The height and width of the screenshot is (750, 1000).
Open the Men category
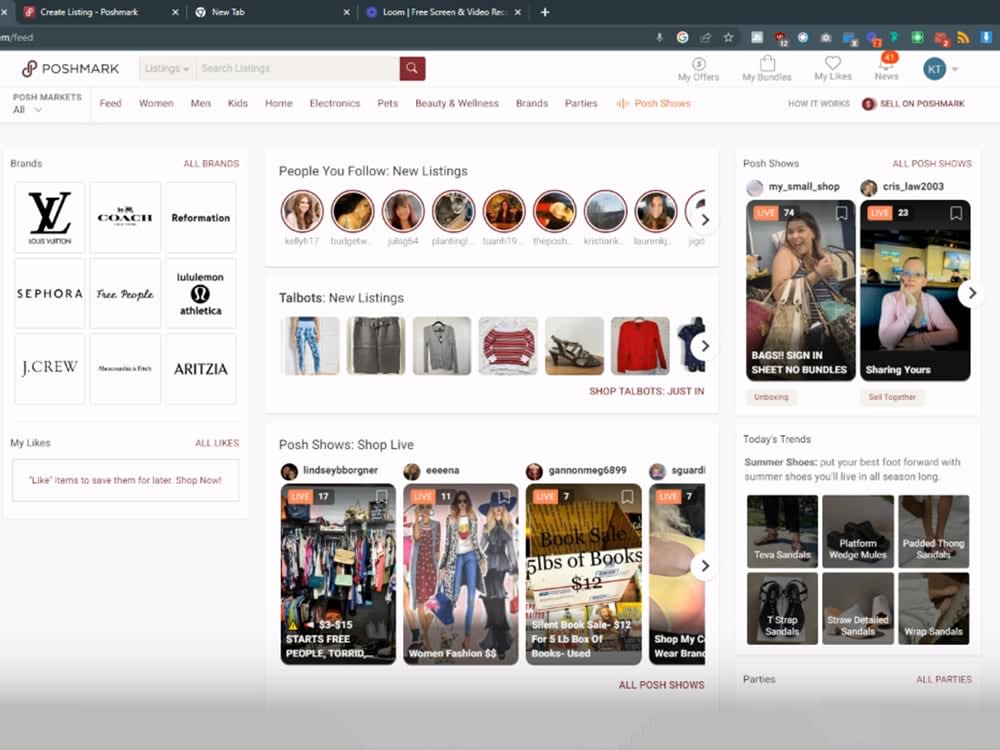pos(200,103)
